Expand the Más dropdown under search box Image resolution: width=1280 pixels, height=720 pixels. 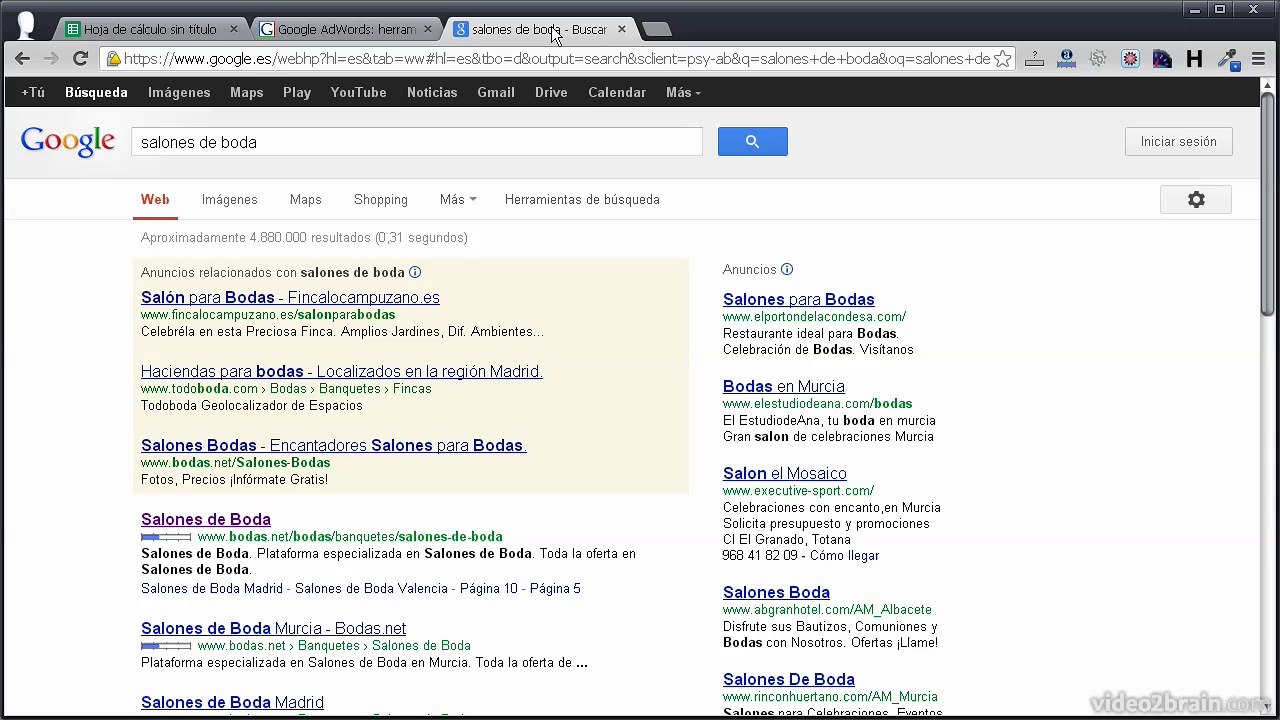click(458, 200)
